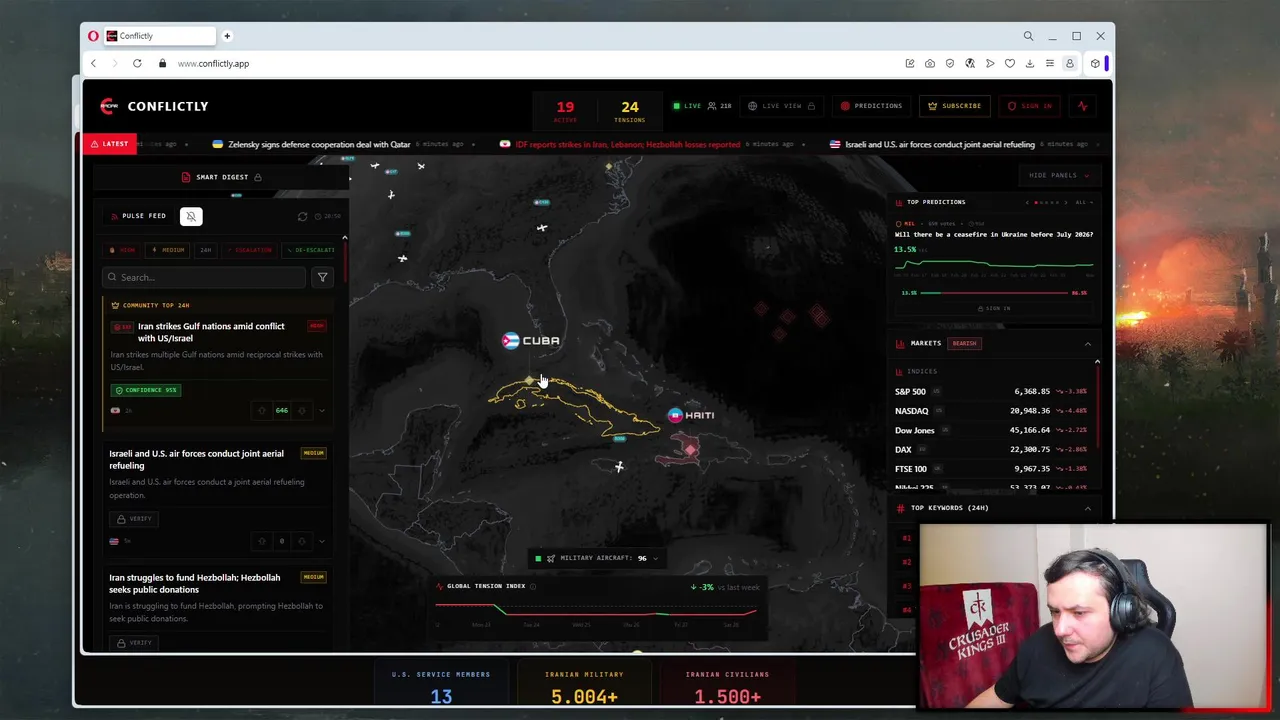
Task: Click the LATEST ticker label
Action: pos(108,144)
